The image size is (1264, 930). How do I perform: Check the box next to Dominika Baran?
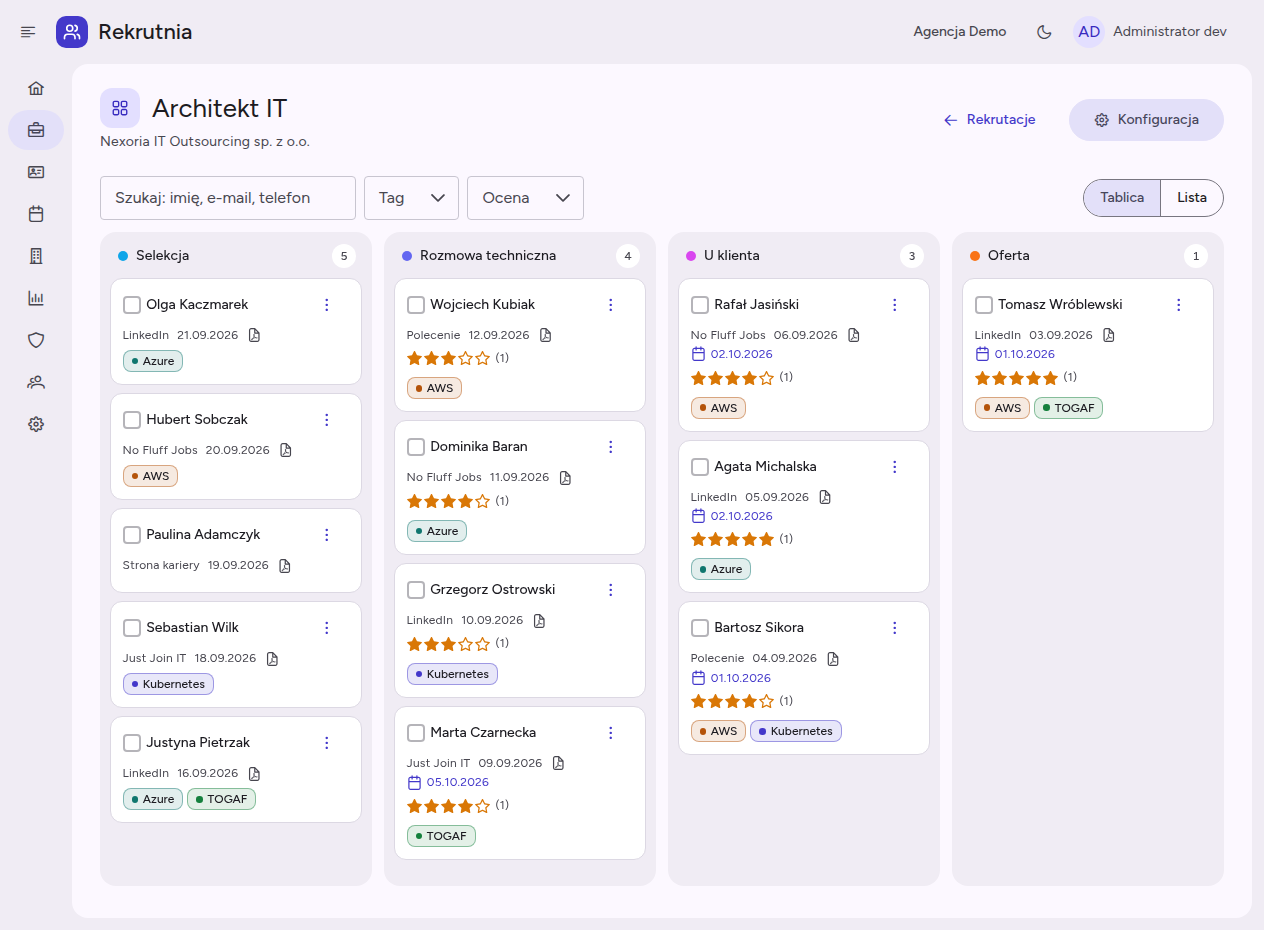click(416, 447)
